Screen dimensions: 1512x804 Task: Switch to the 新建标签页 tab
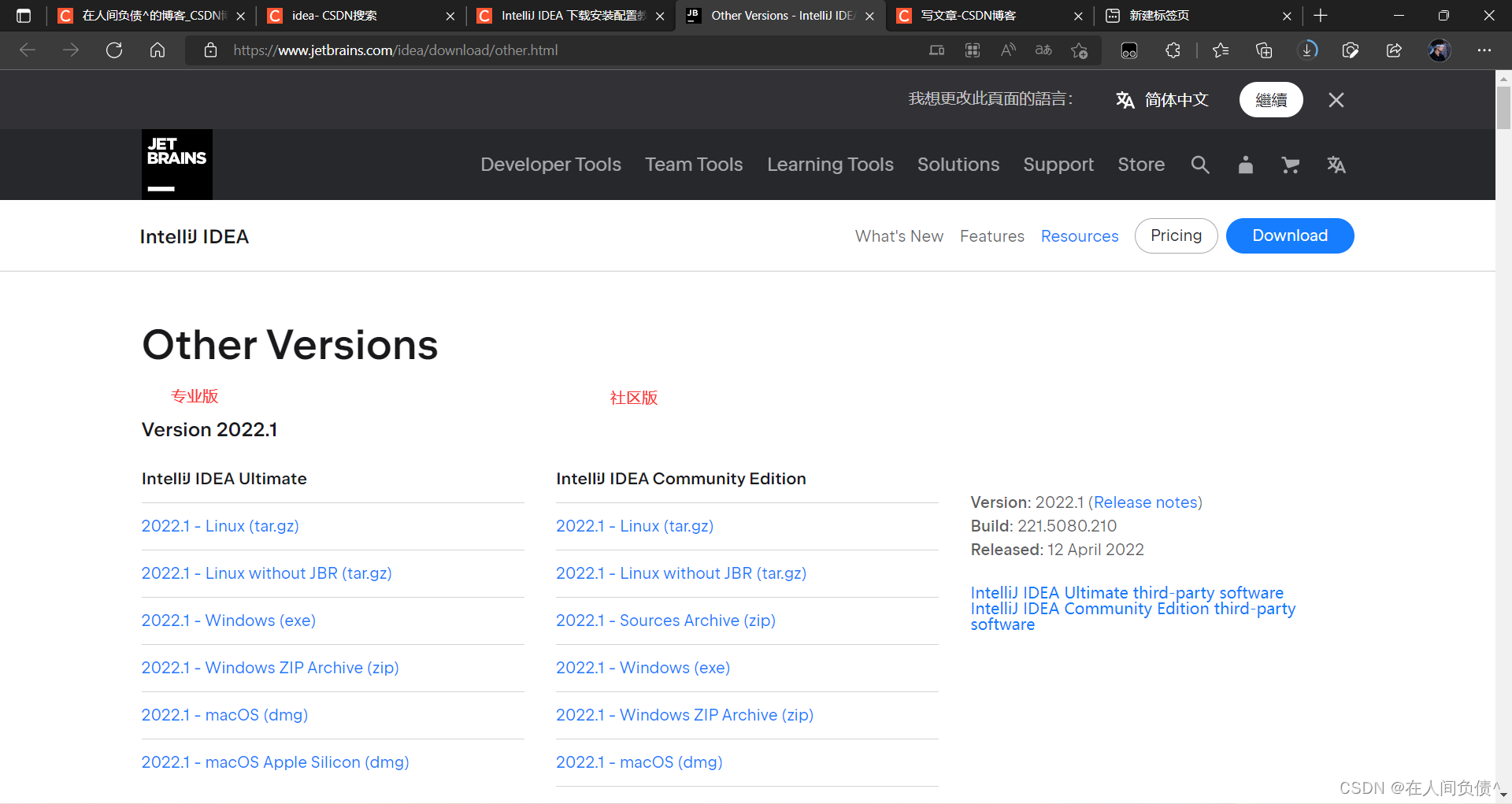click(1199, 16)
